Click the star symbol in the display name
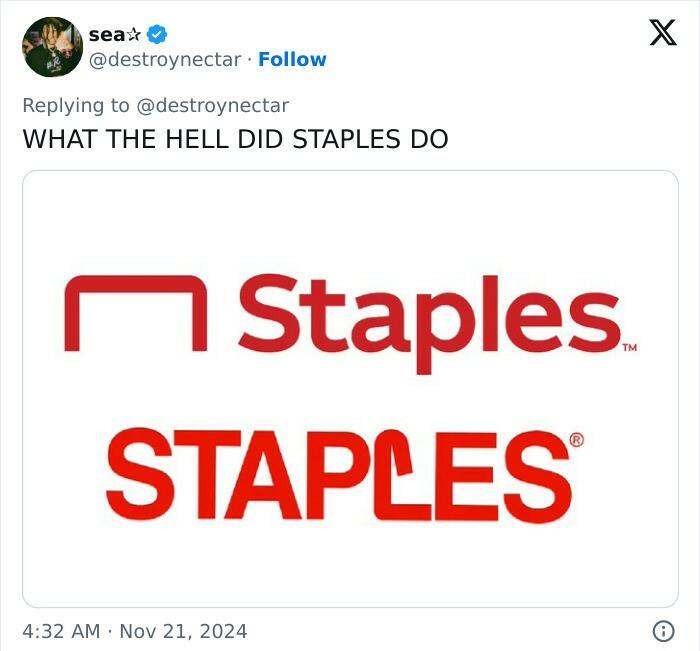This screenshot has height=651, width=700. (x=136, y=34)
